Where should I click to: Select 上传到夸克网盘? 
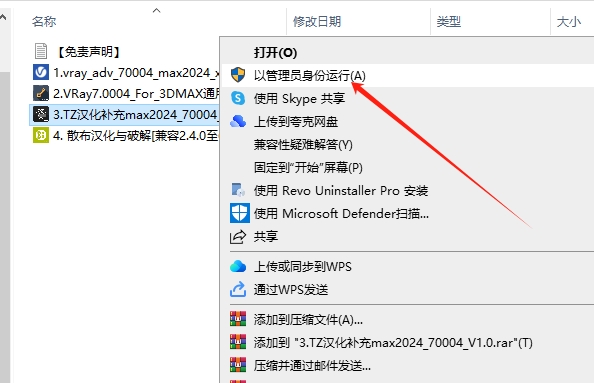pos(296,122)
